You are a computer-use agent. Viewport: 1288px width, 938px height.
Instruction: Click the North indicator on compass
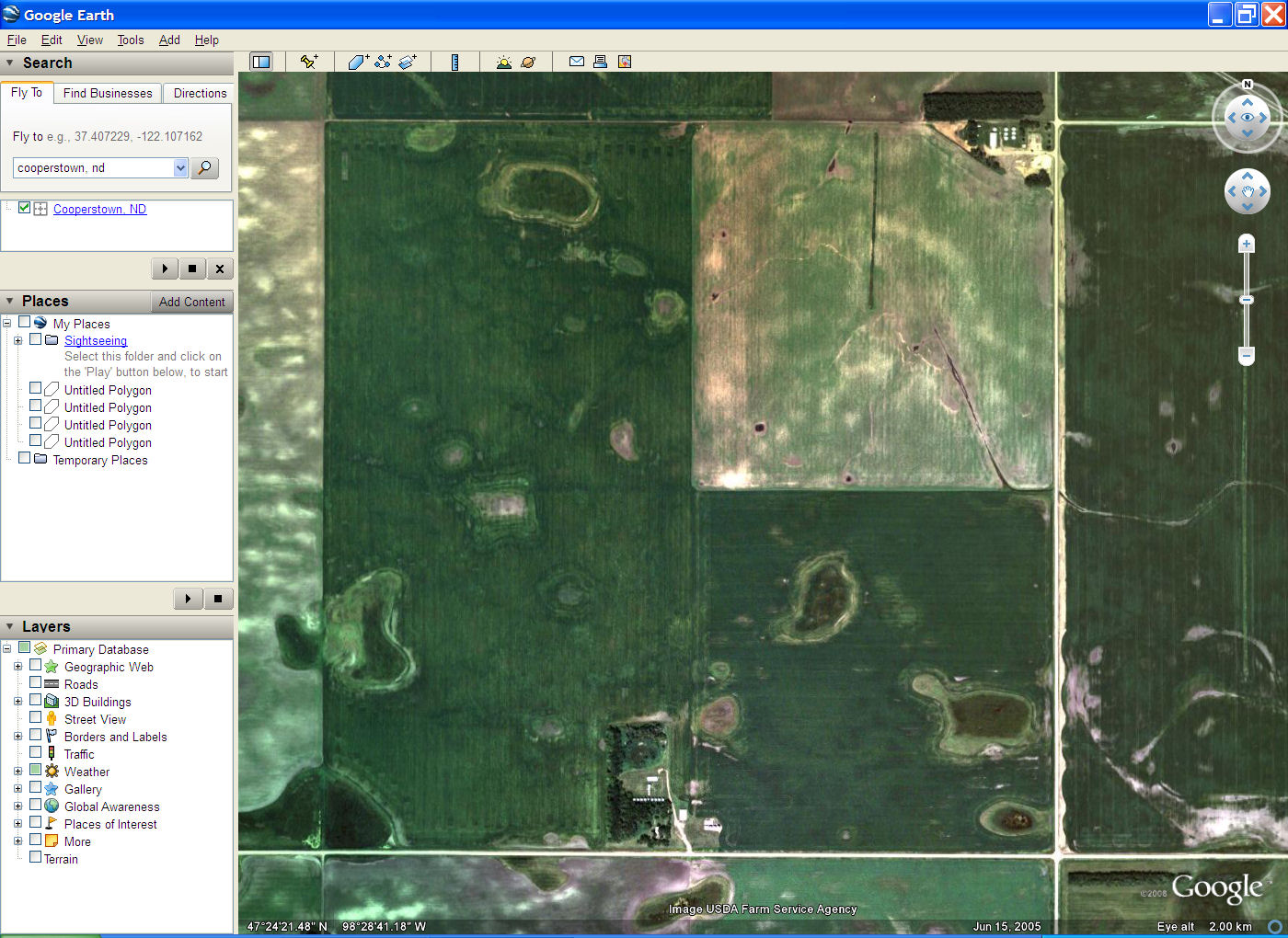point(1248,85)
